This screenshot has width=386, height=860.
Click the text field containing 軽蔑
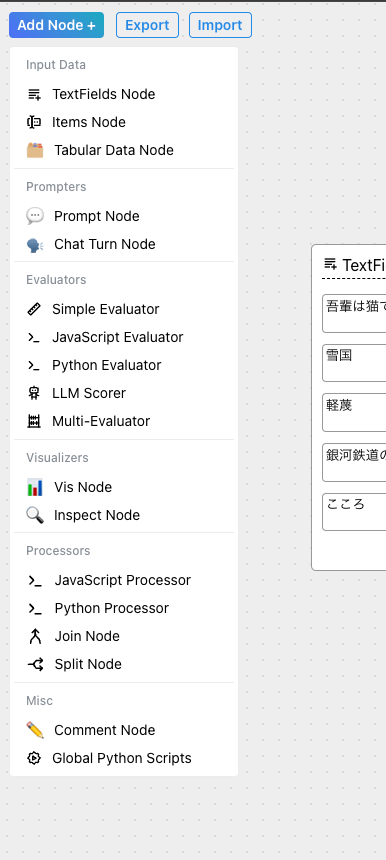click(354, 412)
